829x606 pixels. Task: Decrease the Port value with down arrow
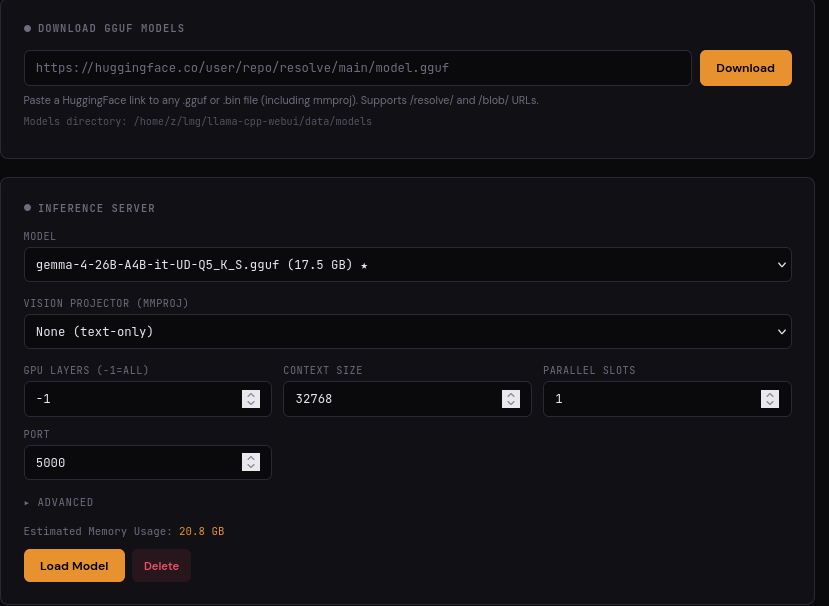(251, 466)
